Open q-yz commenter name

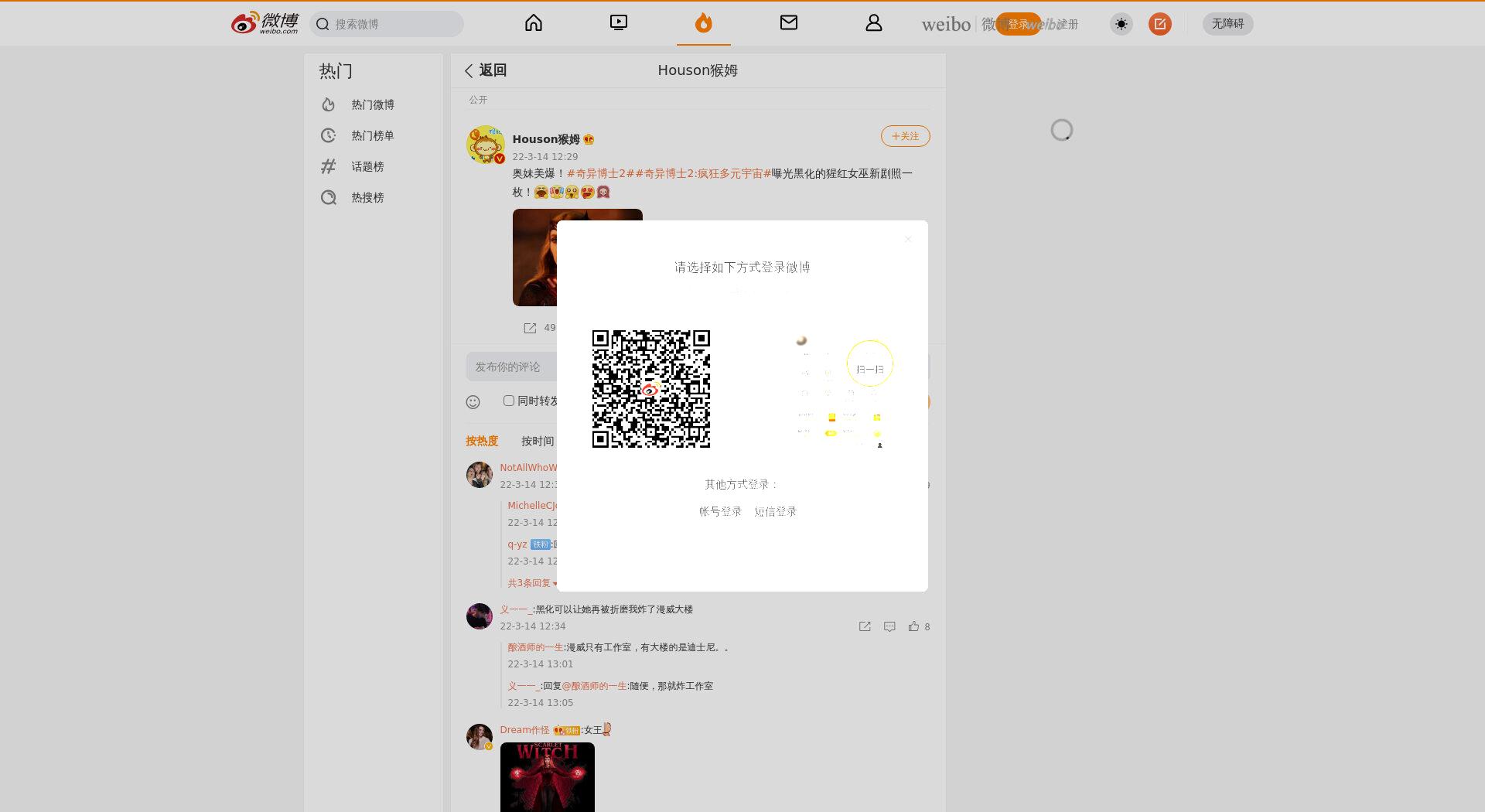(x=517, y=544)
